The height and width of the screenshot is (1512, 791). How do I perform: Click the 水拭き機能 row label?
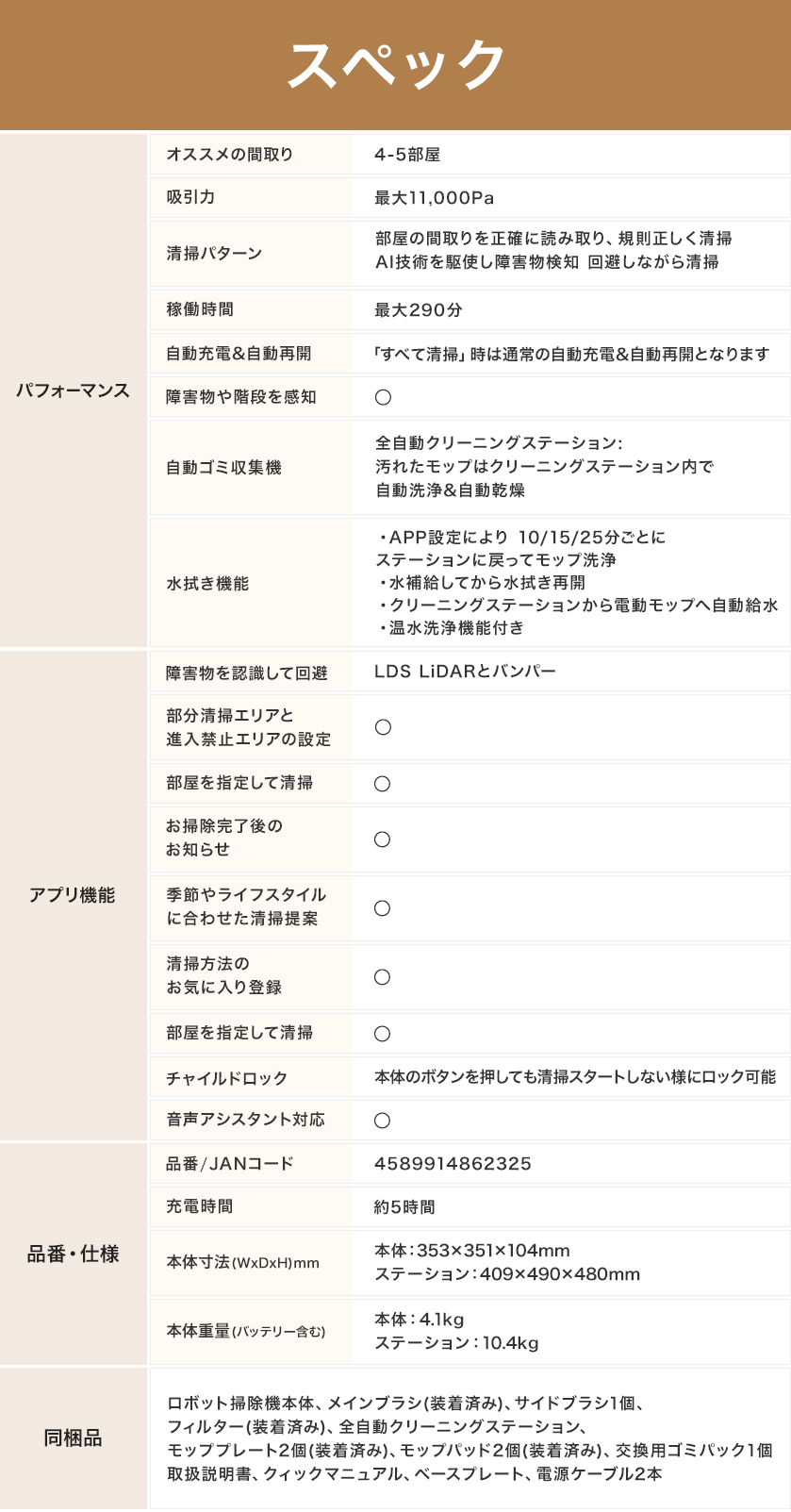point(207,584)
